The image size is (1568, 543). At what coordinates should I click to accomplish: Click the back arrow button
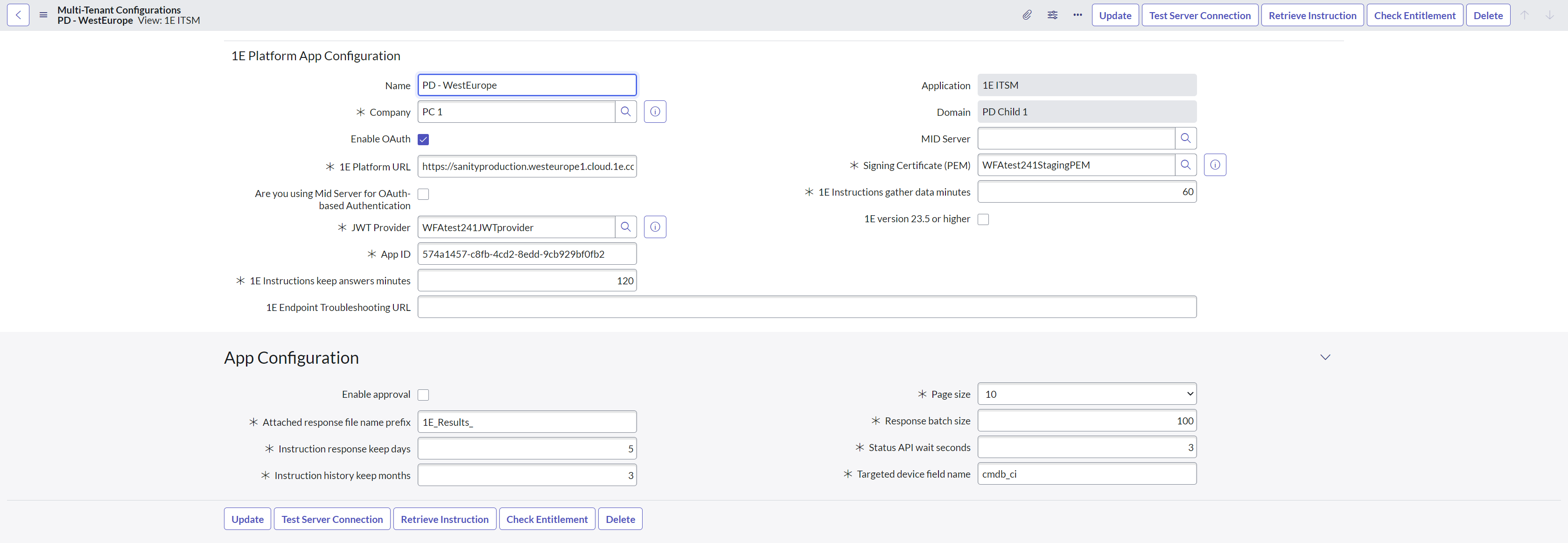(x=18, y=15)
